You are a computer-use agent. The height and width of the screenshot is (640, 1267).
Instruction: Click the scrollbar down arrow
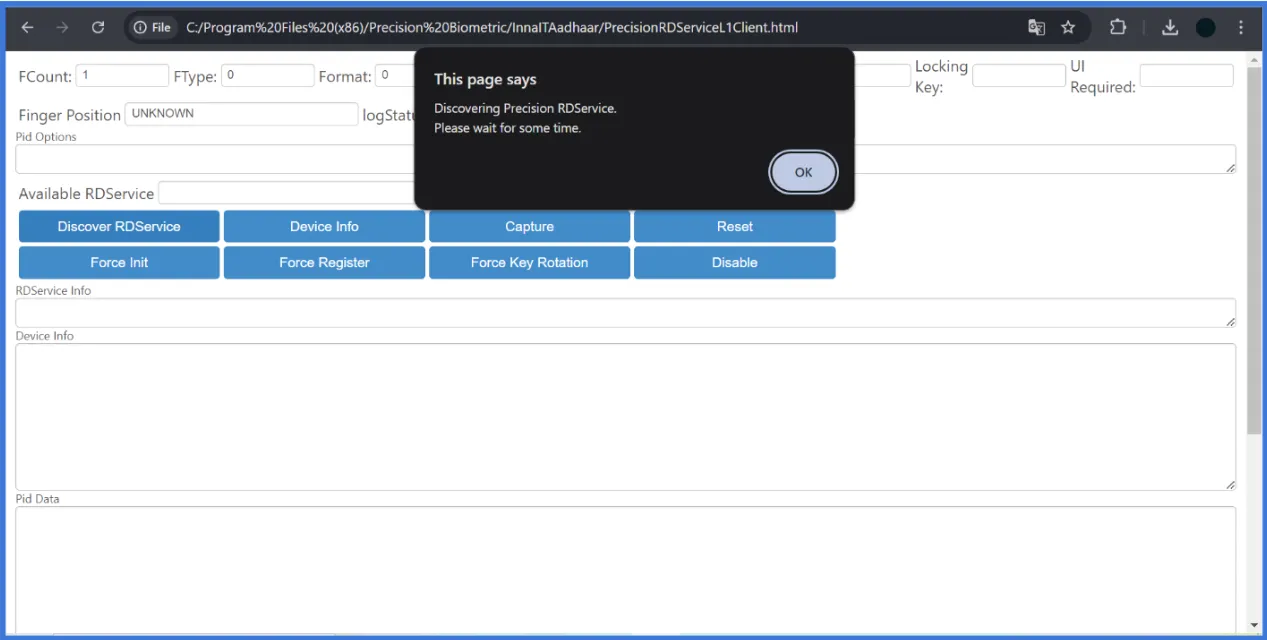point(1254,626)
